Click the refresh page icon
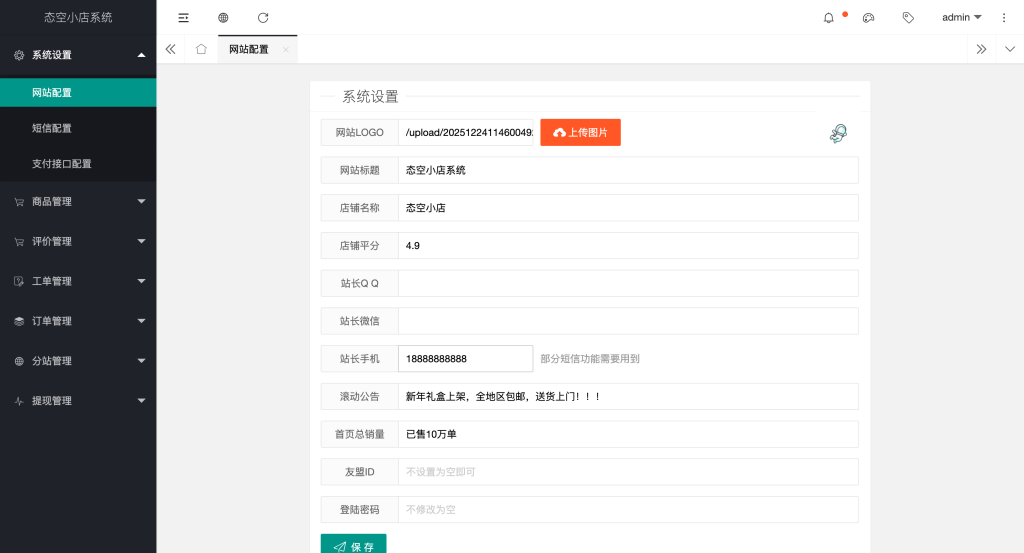The width and height of the screenshot is (1024, 553). pyautogui.click(x=263, y=18)
